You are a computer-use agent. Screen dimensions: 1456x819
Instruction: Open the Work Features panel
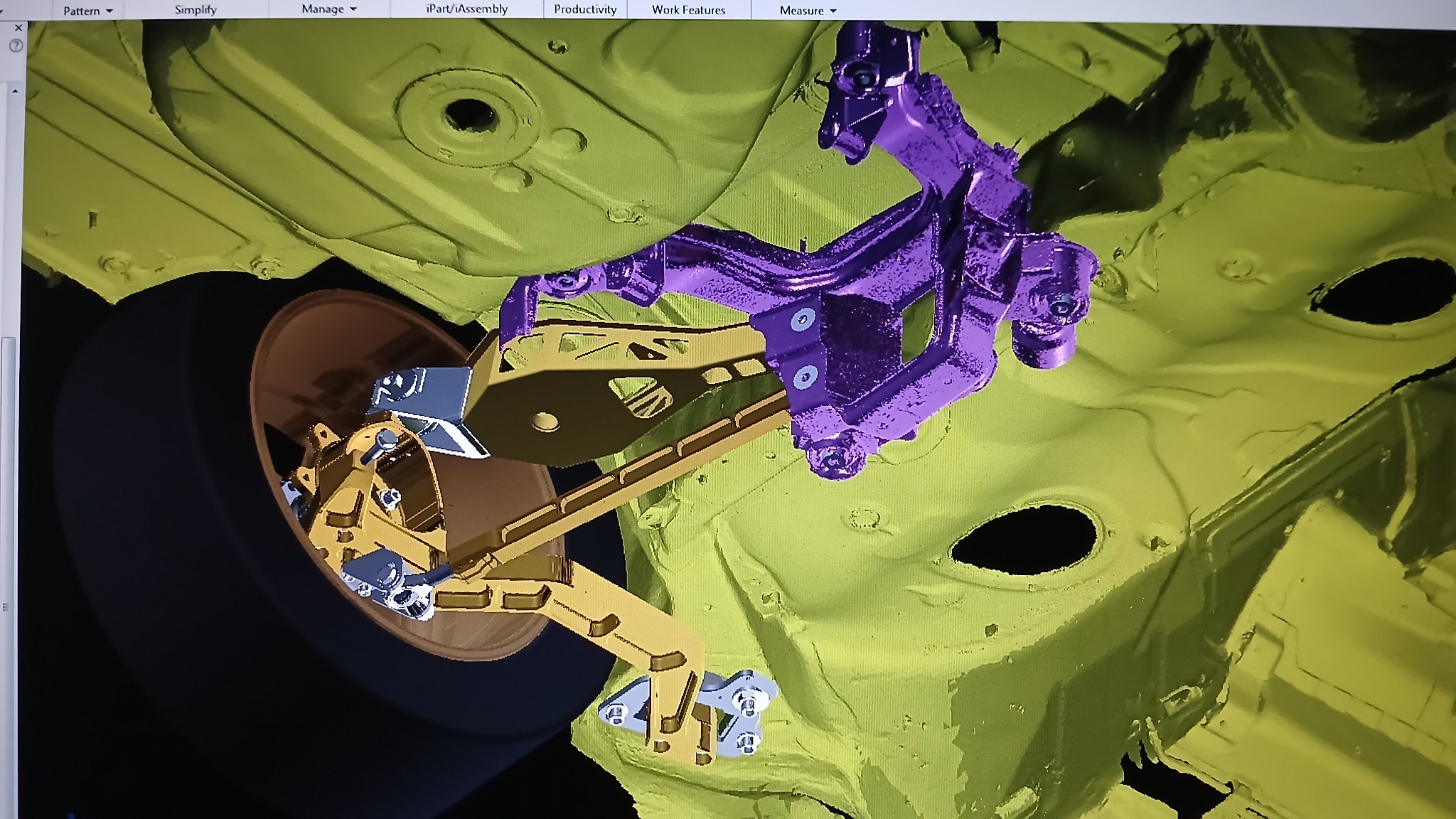(688, 10)
